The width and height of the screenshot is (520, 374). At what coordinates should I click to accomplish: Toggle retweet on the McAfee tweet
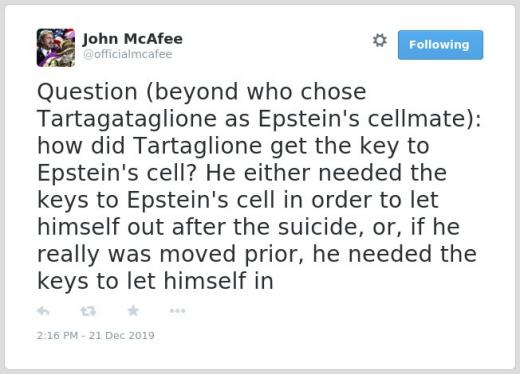[88, 311]
